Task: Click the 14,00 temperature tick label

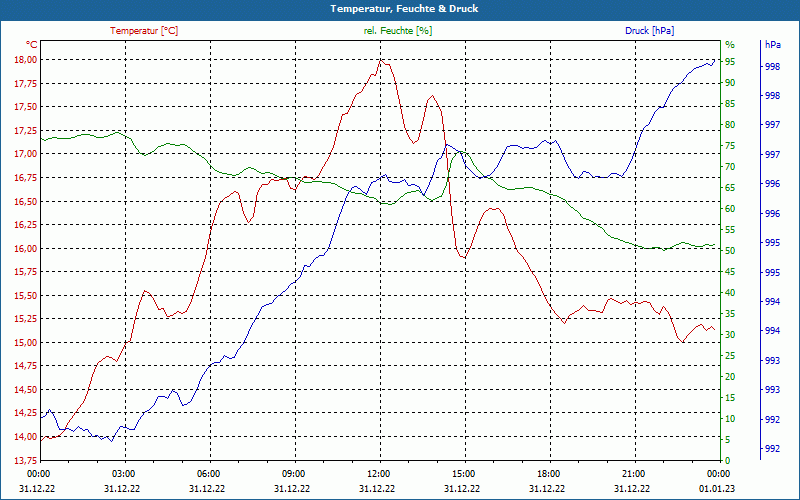Action: [x=24, y=437]
